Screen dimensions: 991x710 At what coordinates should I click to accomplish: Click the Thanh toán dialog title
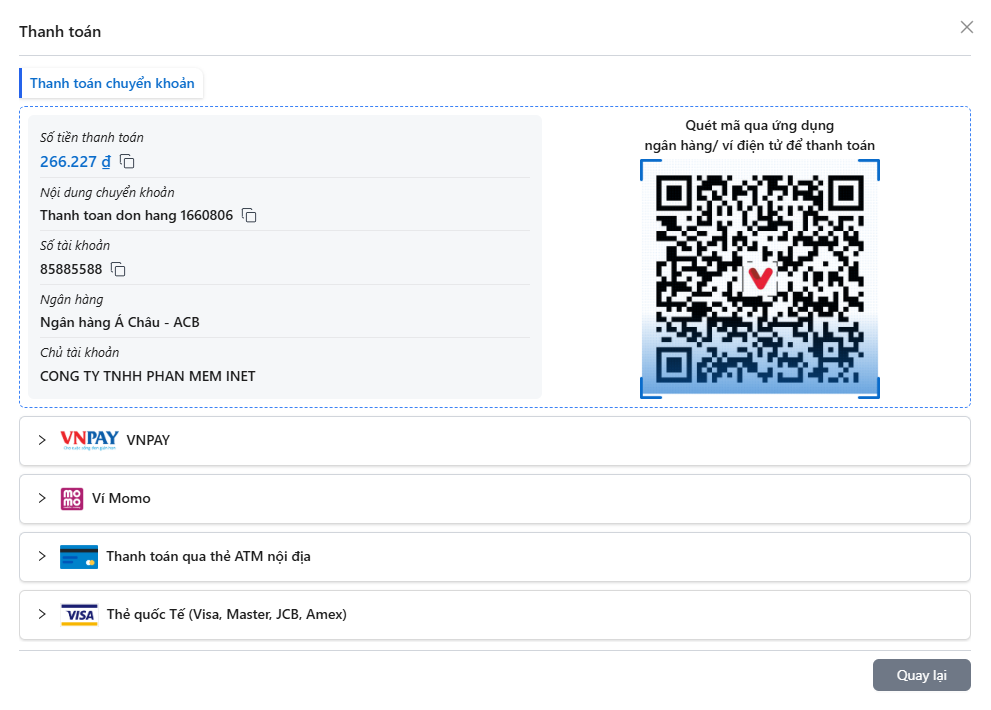(60, 32)
